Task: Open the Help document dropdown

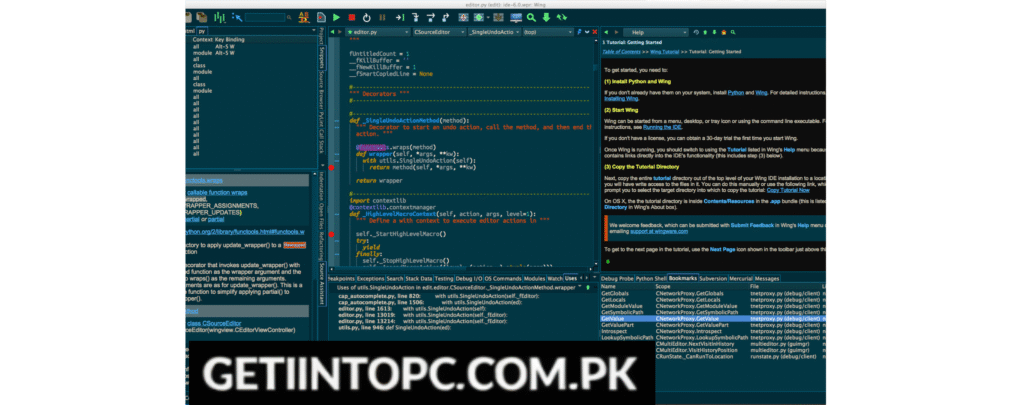Action: pyautogui.click(x=656, y=32)
